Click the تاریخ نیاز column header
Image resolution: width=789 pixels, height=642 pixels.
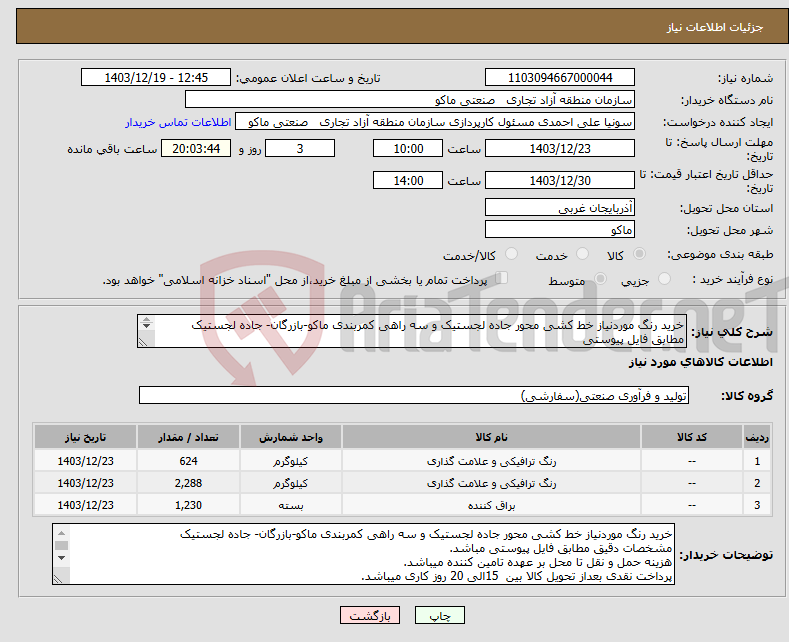pyautogui.click(x=85, y=437)
